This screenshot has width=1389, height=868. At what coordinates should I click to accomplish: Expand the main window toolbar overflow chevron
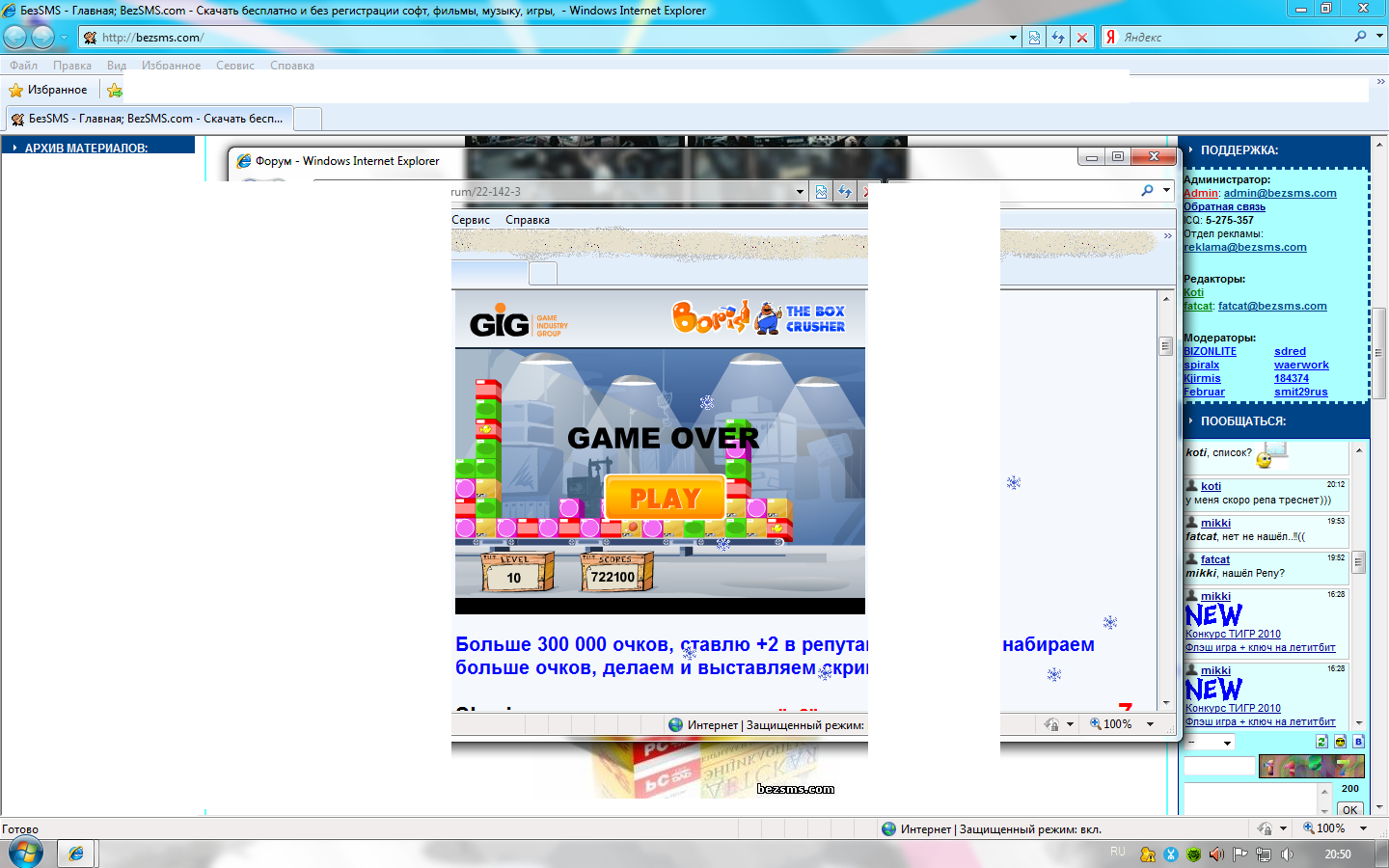pos(1381,82)
